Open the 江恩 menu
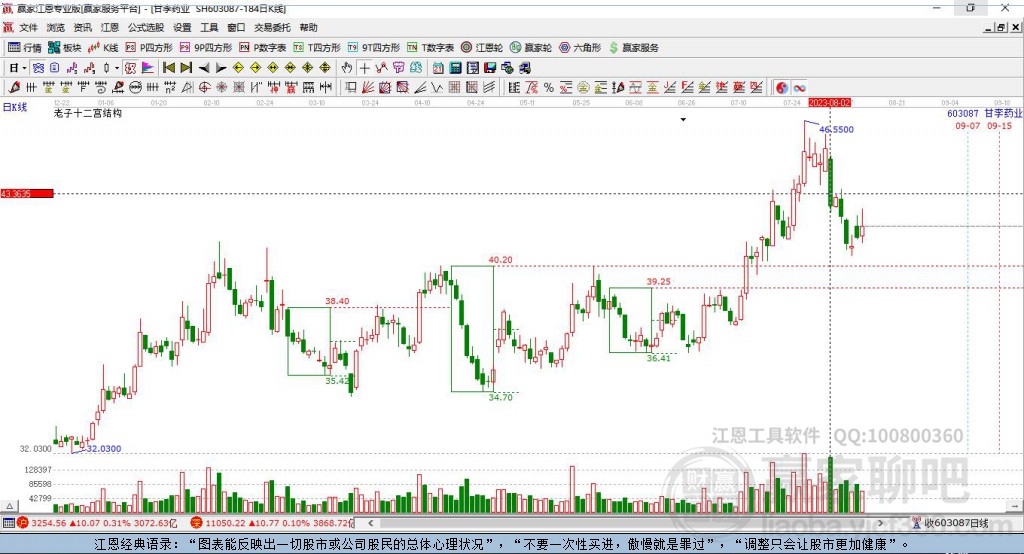 coord(110,27)
